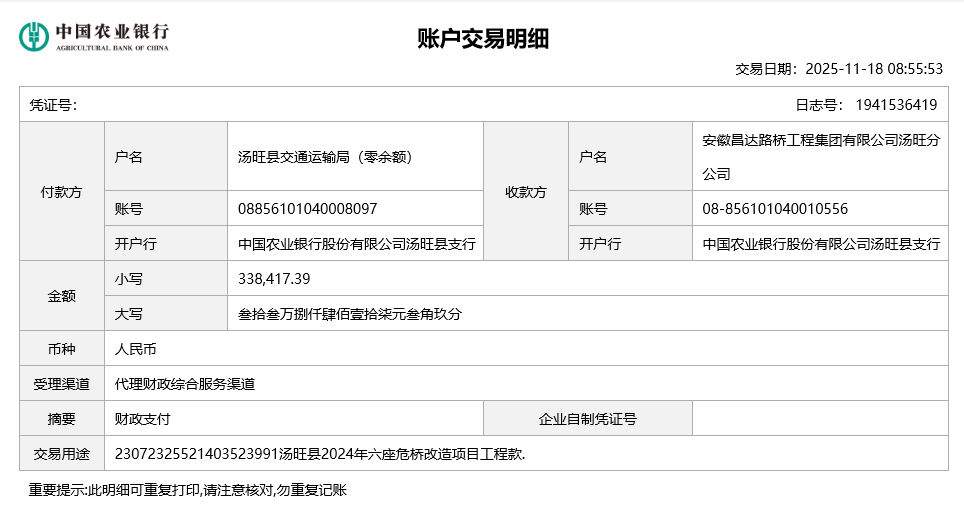Select the 交易用途 bridge project description text
This screenshot has width=964, height=517.
(x=320, y=454)
